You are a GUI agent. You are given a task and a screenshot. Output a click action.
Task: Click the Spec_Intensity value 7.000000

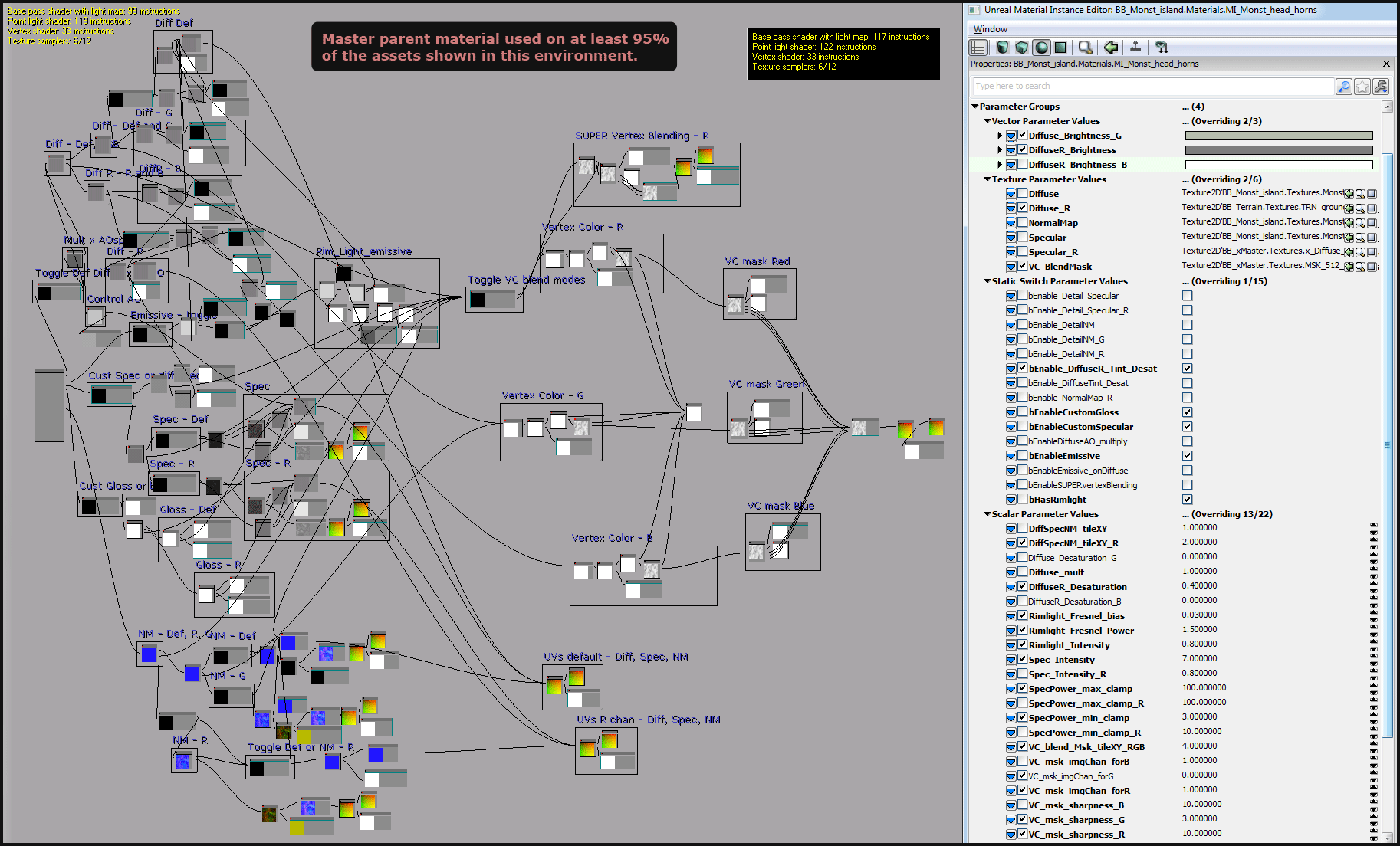[1199, 658]
